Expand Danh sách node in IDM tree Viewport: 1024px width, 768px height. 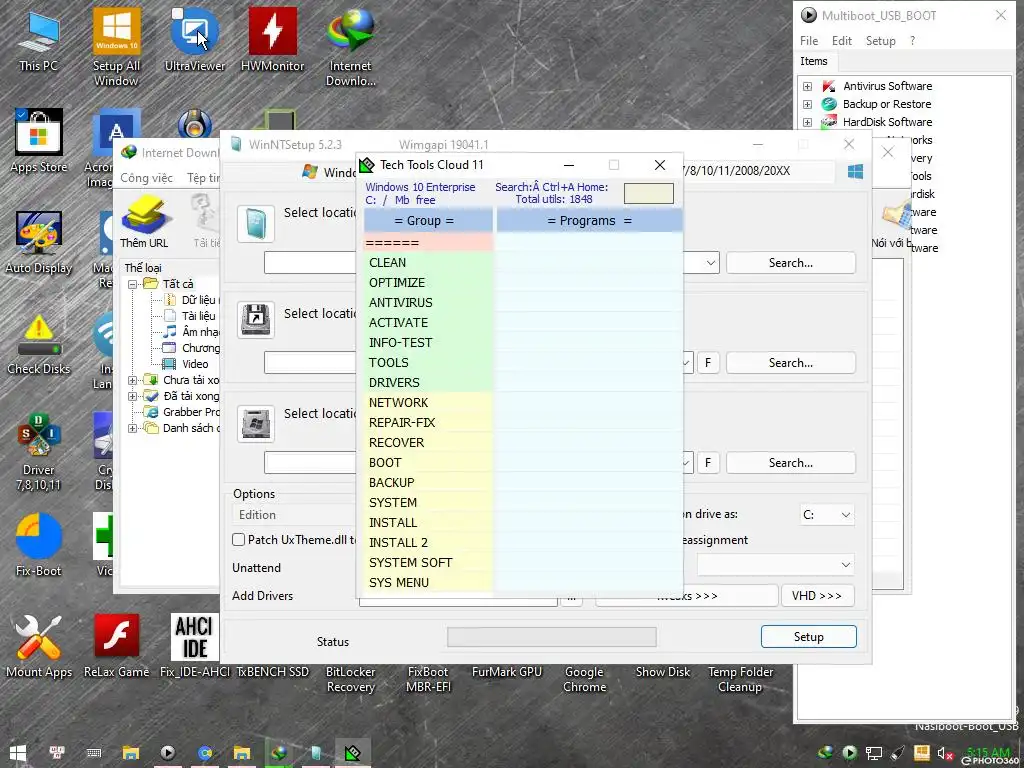pyautogui.click(x=132, y=428)
